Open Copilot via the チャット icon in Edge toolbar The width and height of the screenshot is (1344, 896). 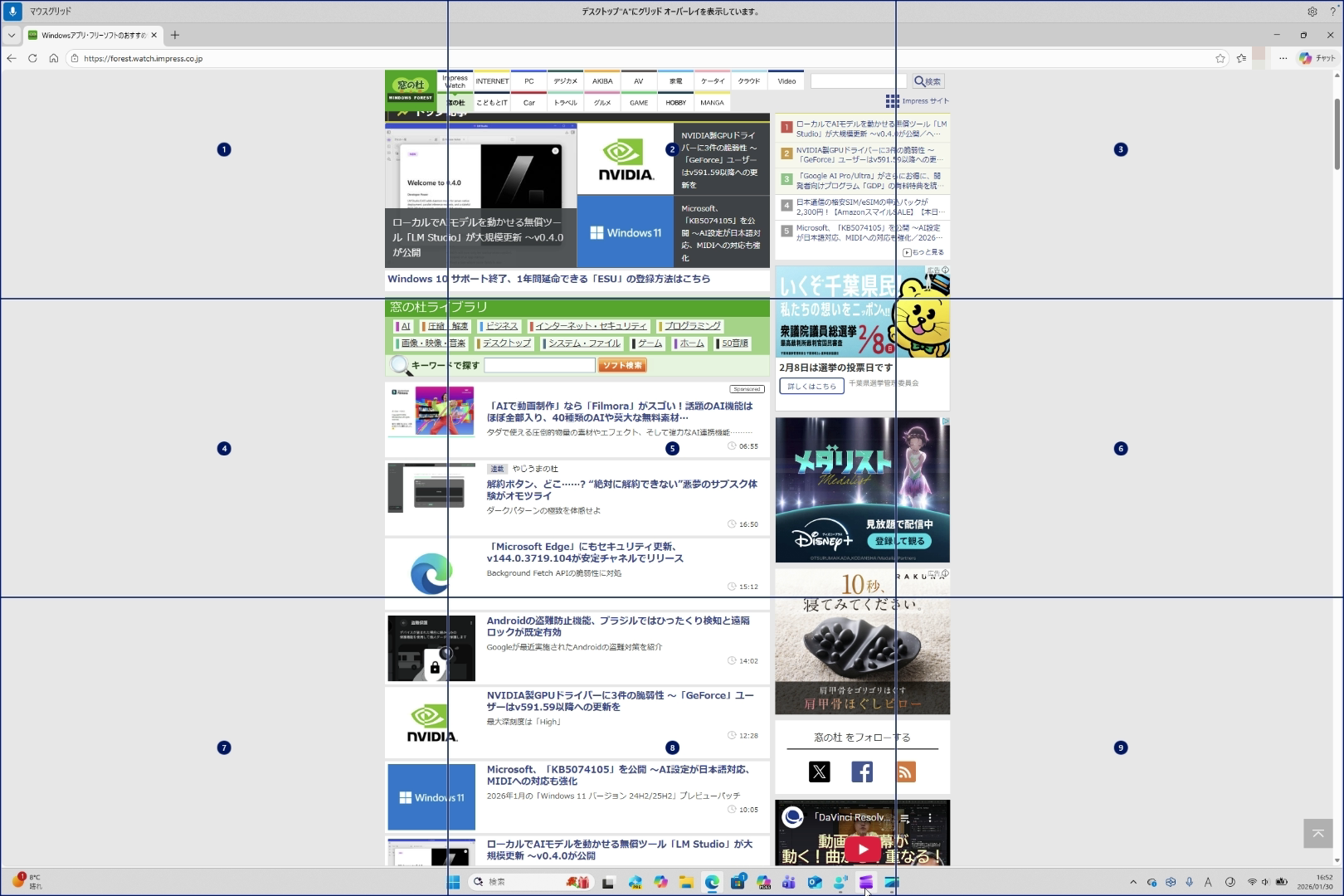point(1305,58)
